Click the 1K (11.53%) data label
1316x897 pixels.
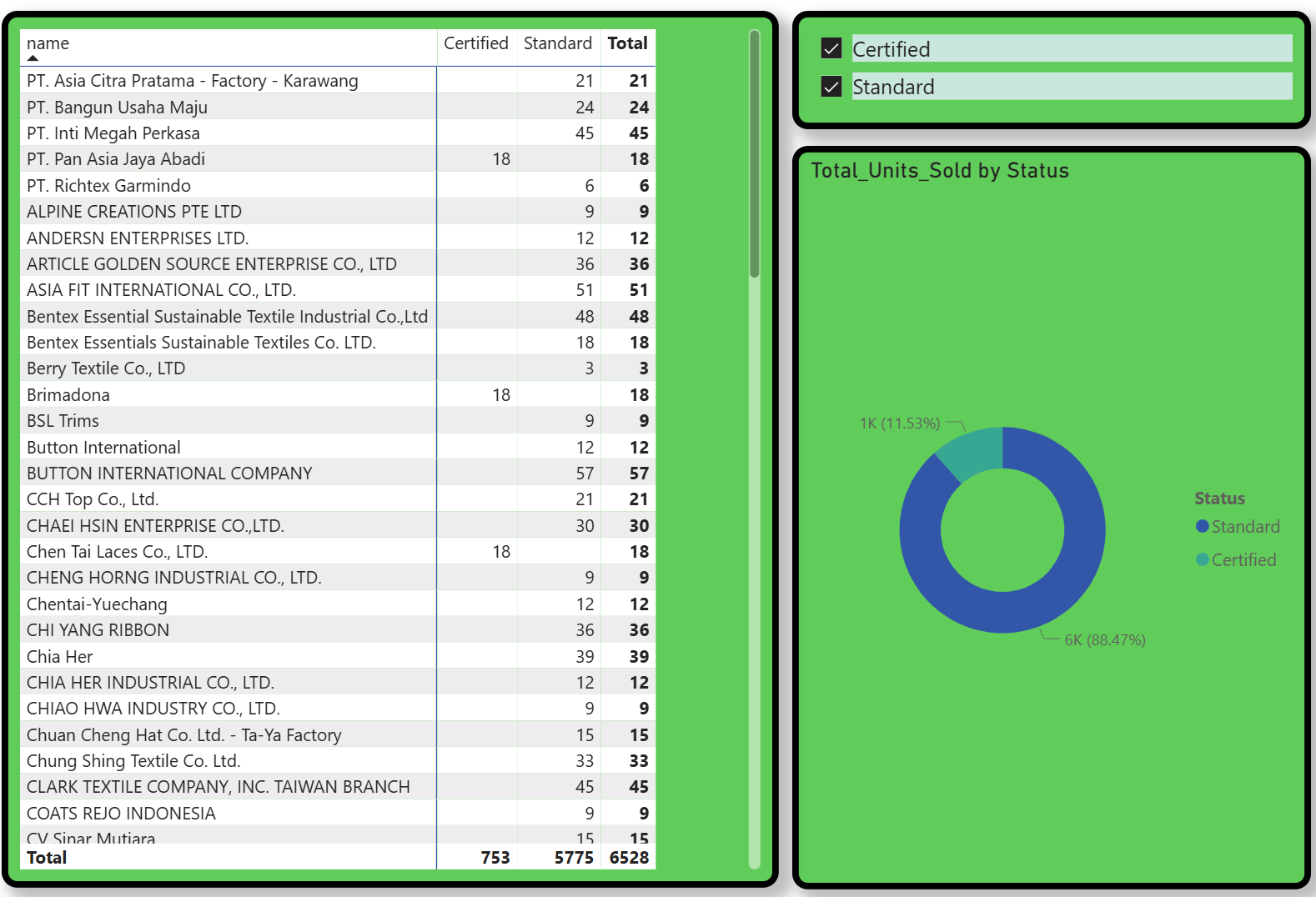click(899, 423)
